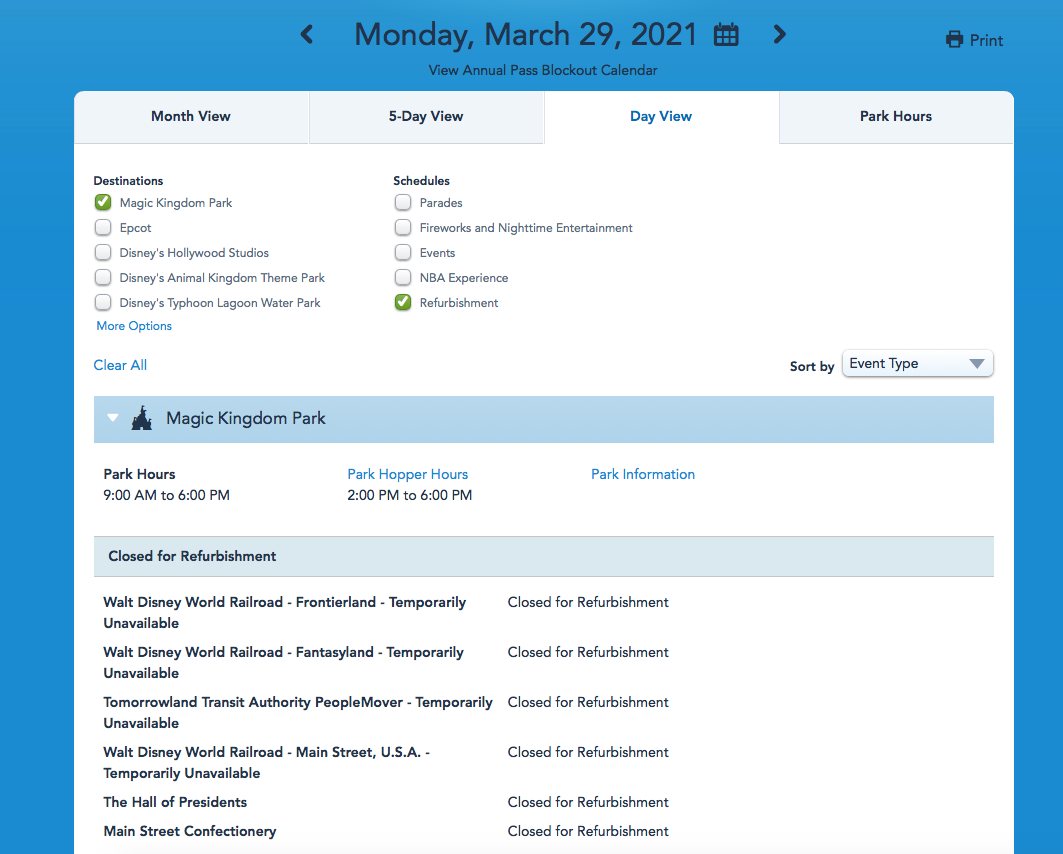Collapse the Magic Kingdom Park section
Screen dimensions: 1063x854
(x=113, y=418)
